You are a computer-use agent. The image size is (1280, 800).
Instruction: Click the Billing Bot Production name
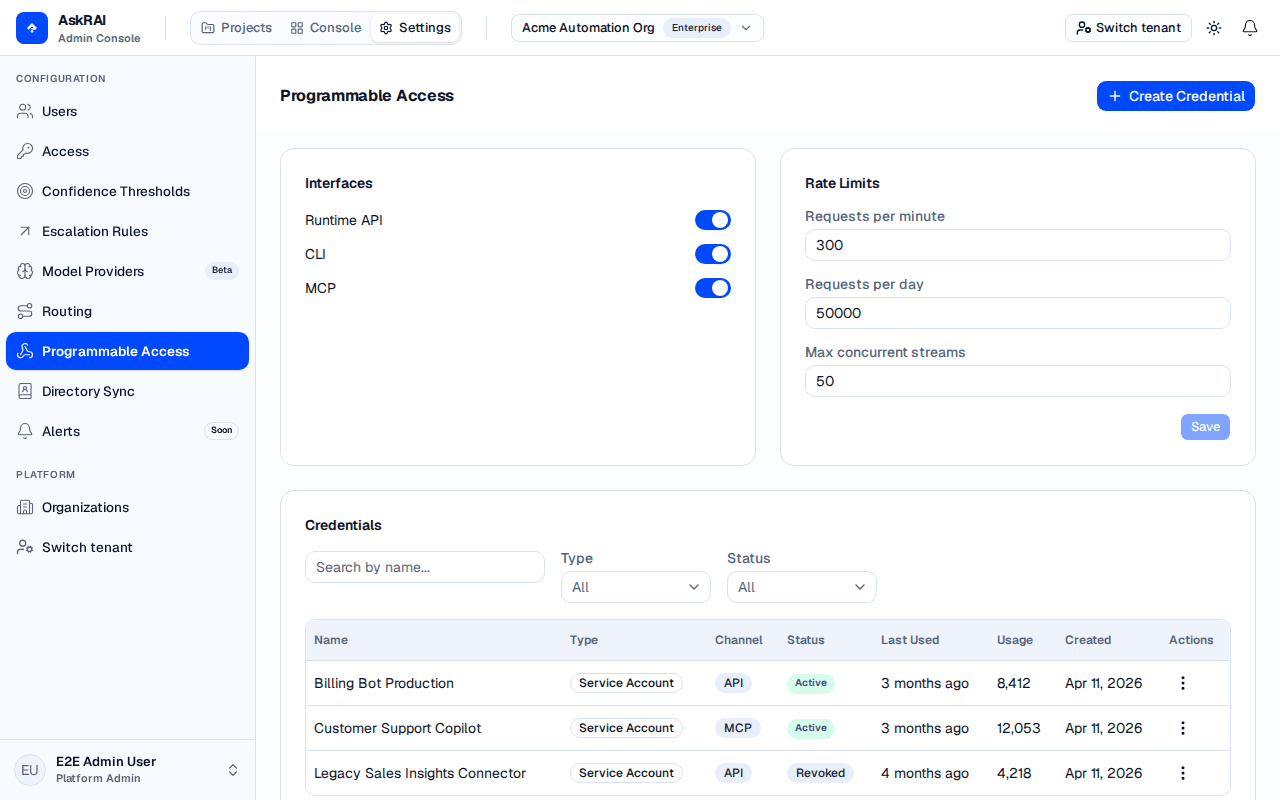click(384, 683)
